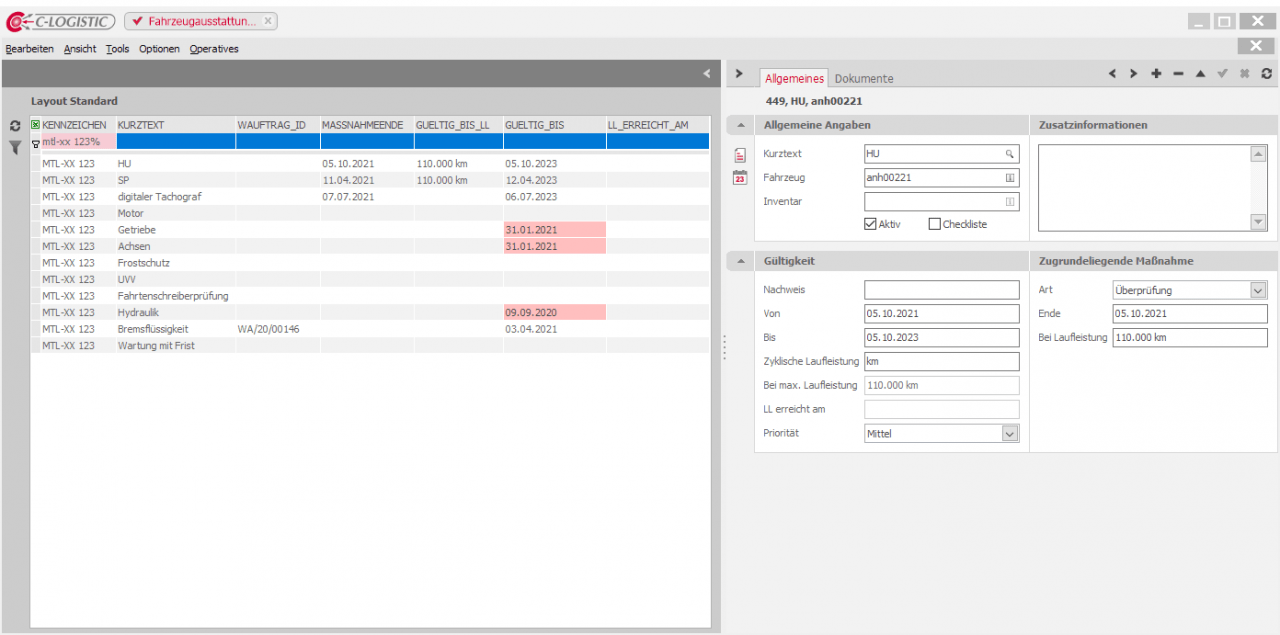This screenshot has height=635, width=1280.
Task: Reload the list with left refresh icon
Action: 15,126
